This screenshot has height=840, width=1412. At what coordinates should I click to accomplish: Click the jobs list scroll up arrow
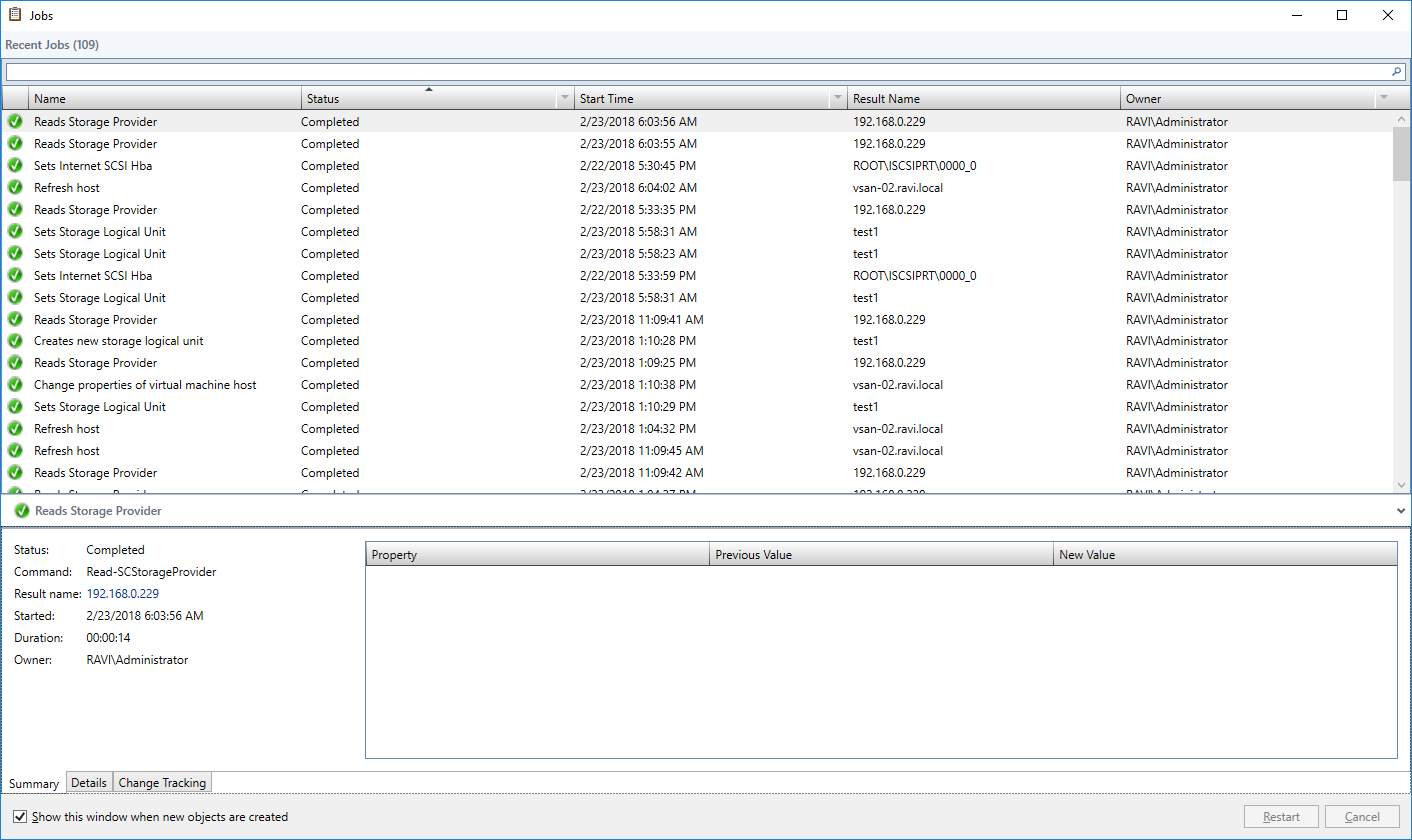tap(1401, 119)
